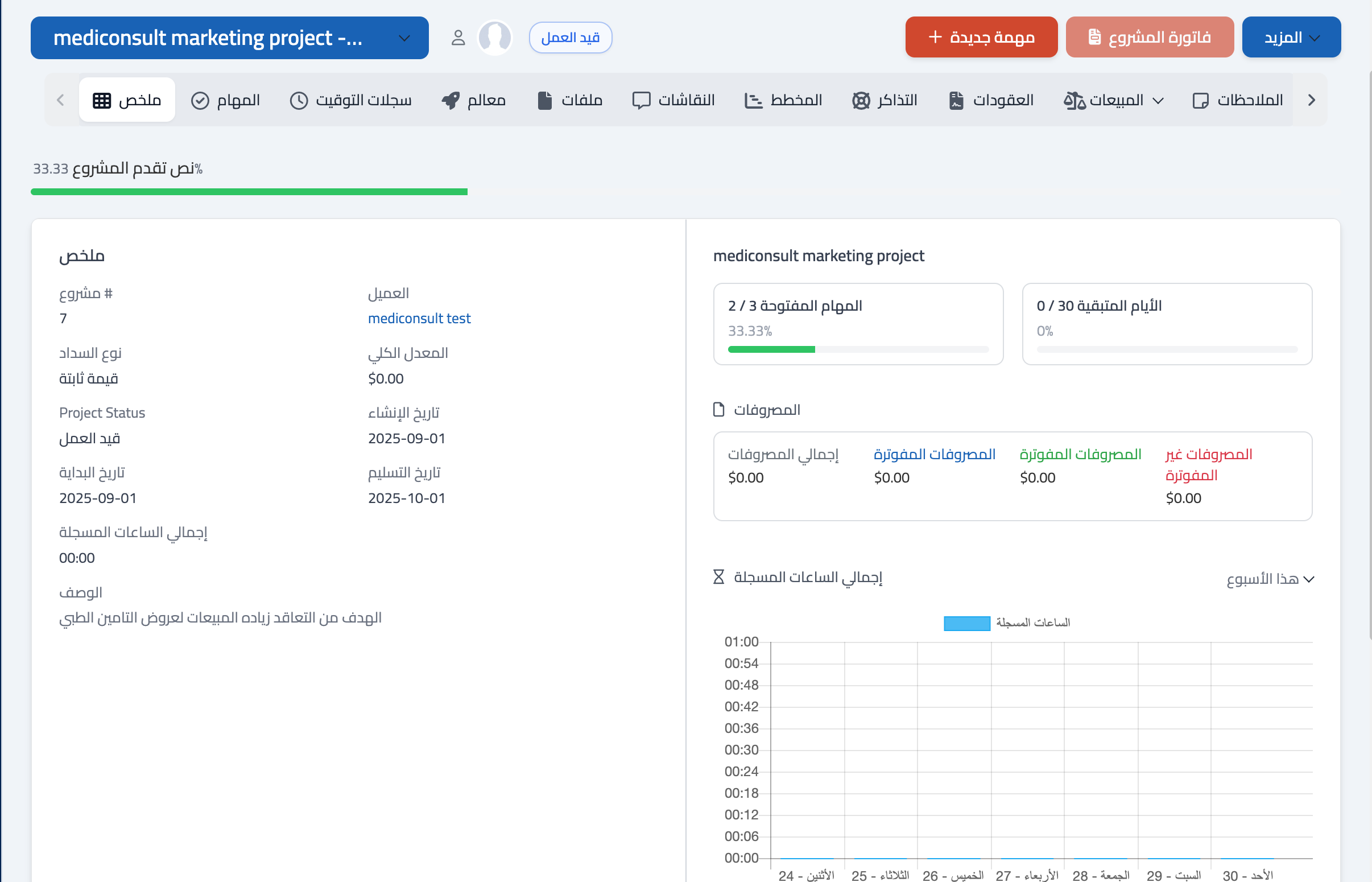
Task: Select the ملخص overview tab
Action: [x=127, y=101]
